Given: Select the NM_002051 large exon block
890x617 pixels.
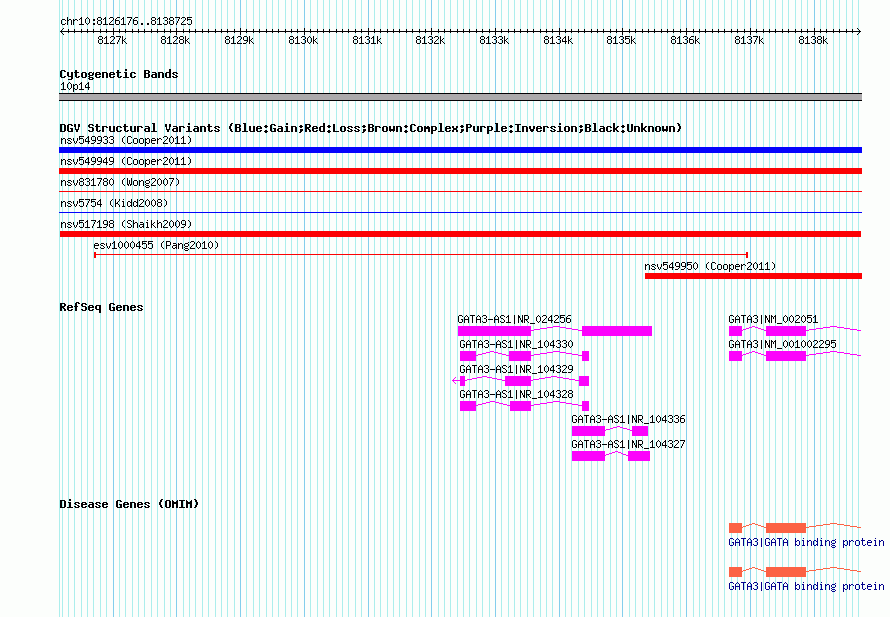Looking at the screenshot, I should [x=786, y=331].
